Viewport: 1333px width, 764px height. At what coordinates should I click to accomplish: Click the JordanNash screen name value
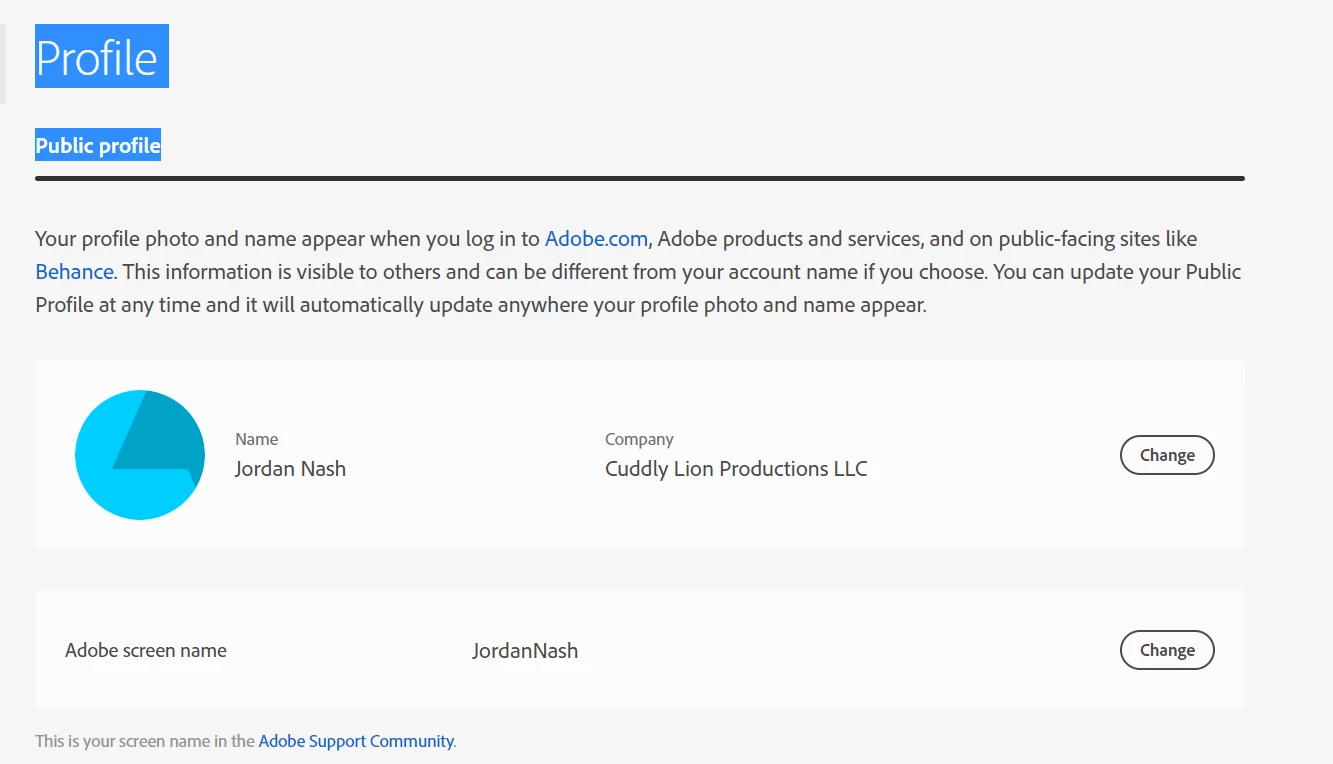click(x=525, y=651)
